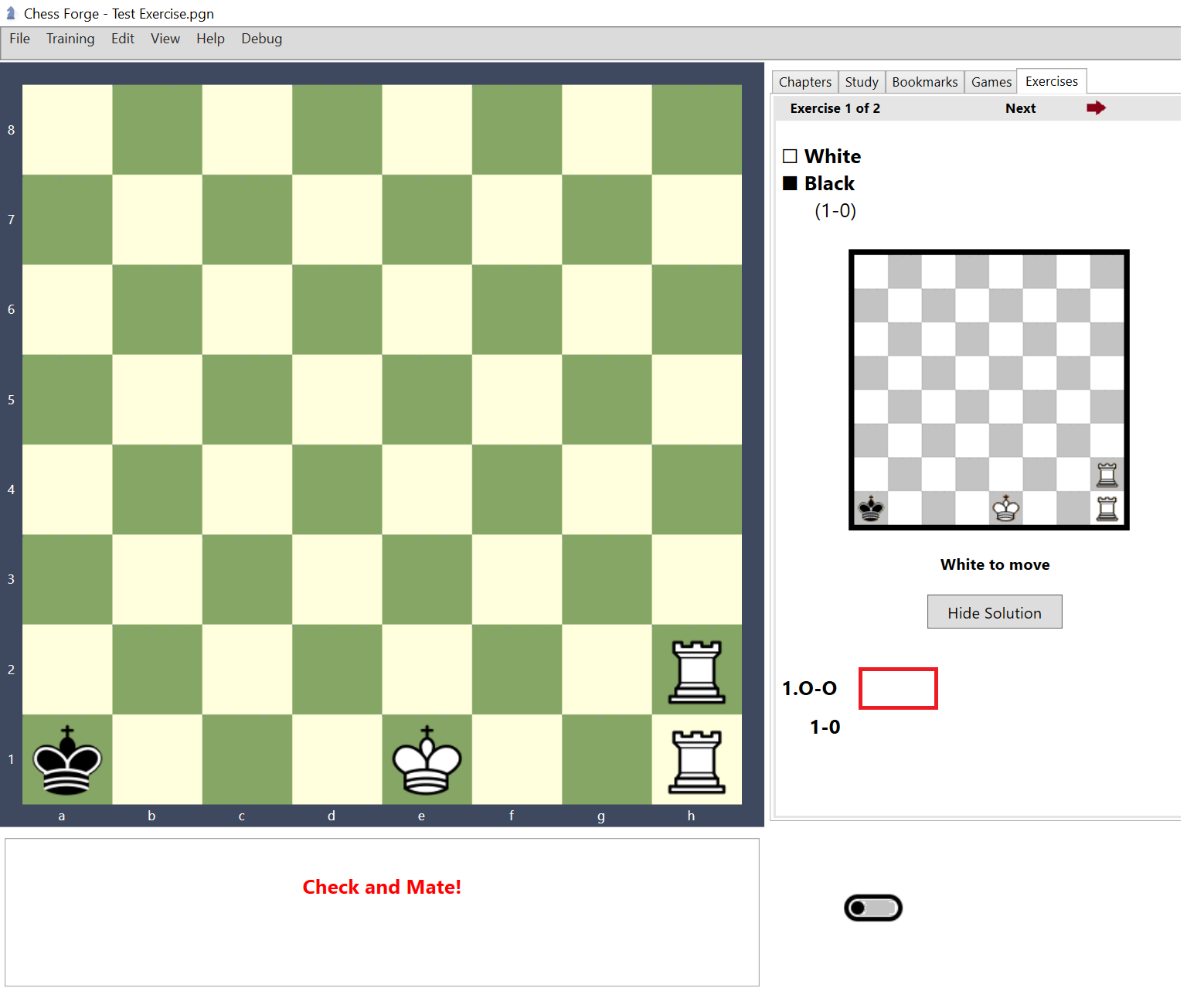Open the View menu
This screenshot has height=1002, width=1204.
[165, 39]
